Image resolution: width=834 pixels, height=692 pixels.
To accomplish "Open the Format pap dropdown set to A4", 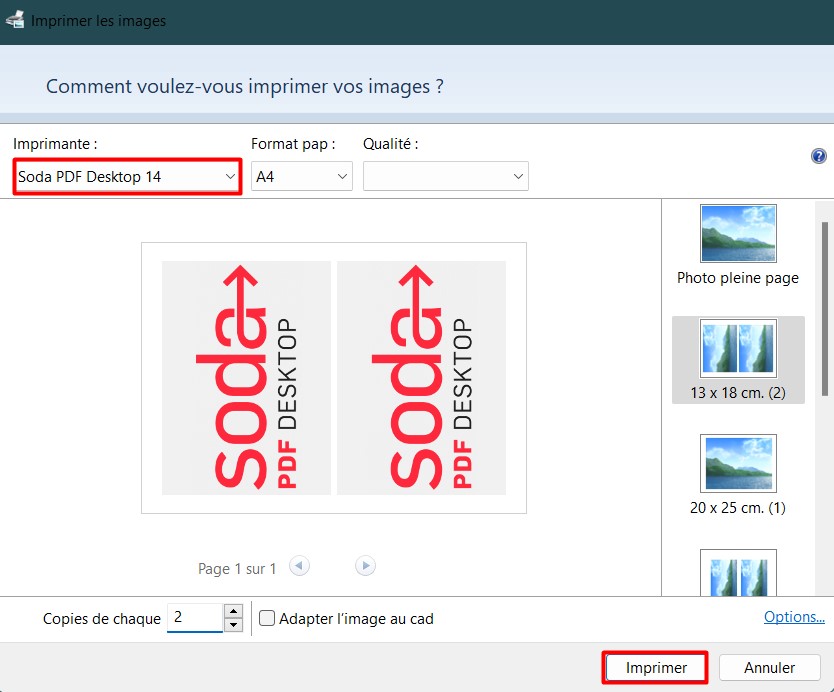I will coord(302,176).
